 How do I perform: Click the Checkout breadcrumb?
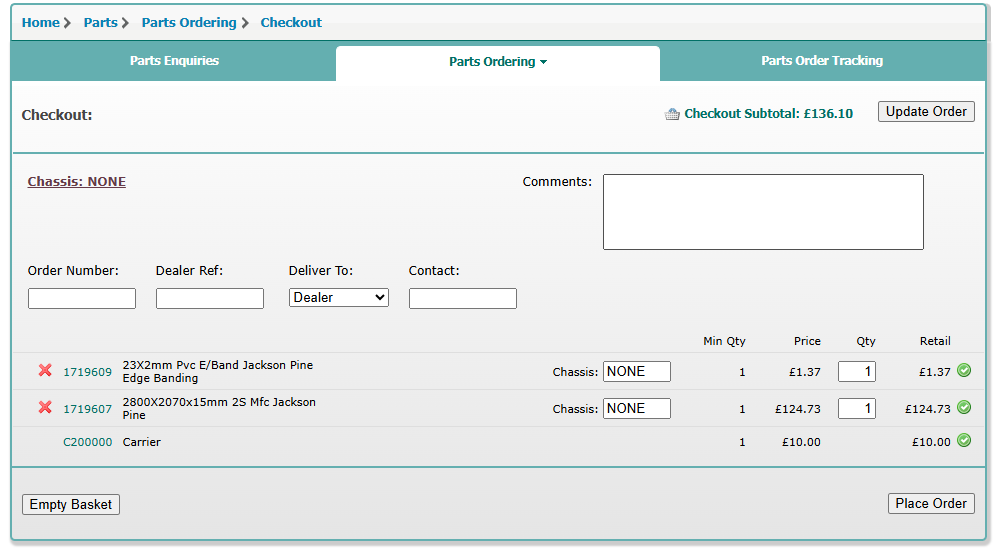[291, 22]
